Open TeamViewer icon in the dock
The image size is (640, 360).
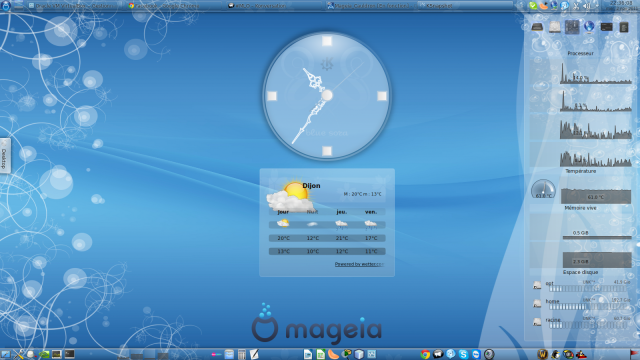coord(476,354)
